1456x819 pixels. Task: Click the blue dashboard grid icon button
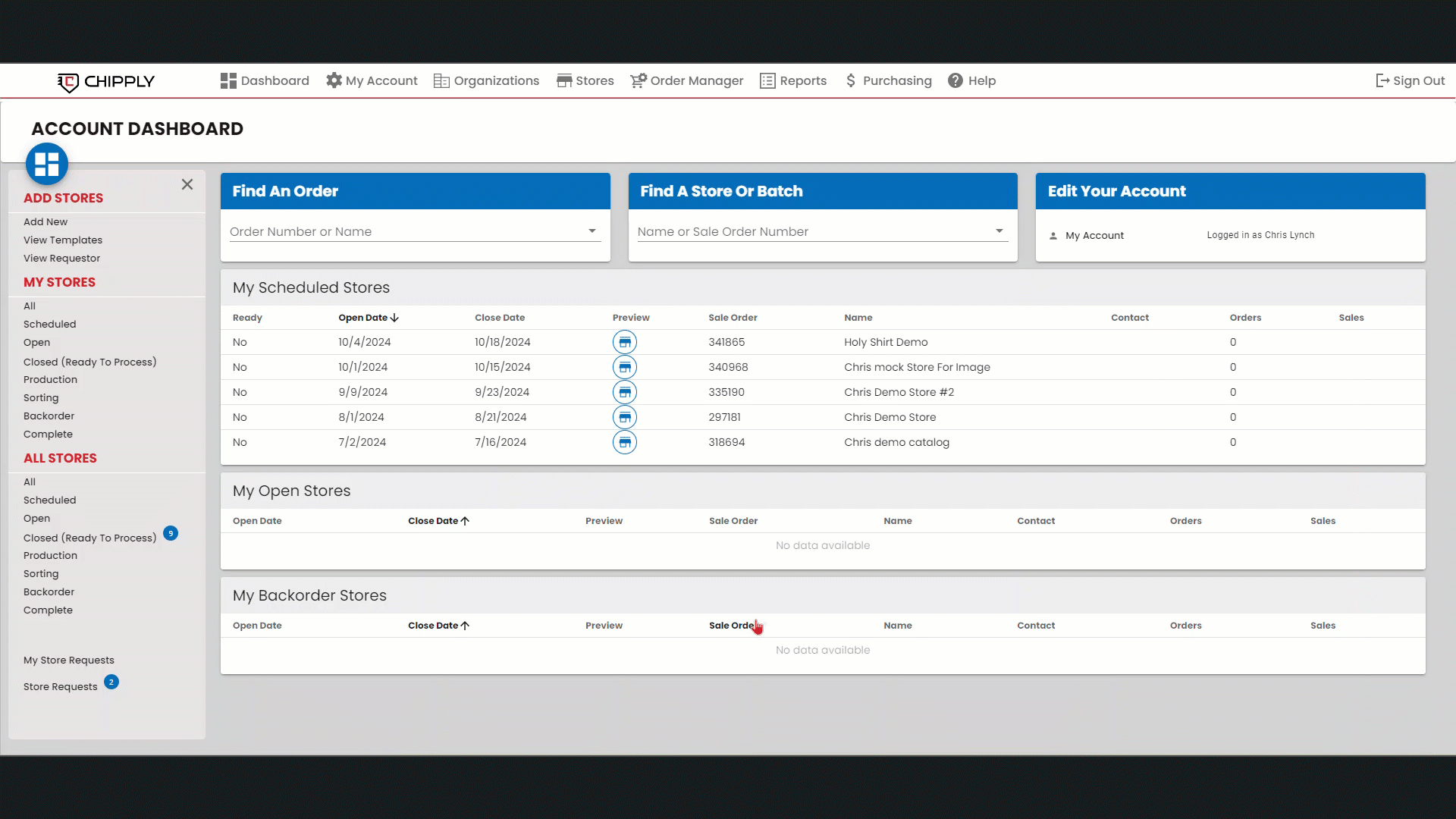click(x=47, y=164)
